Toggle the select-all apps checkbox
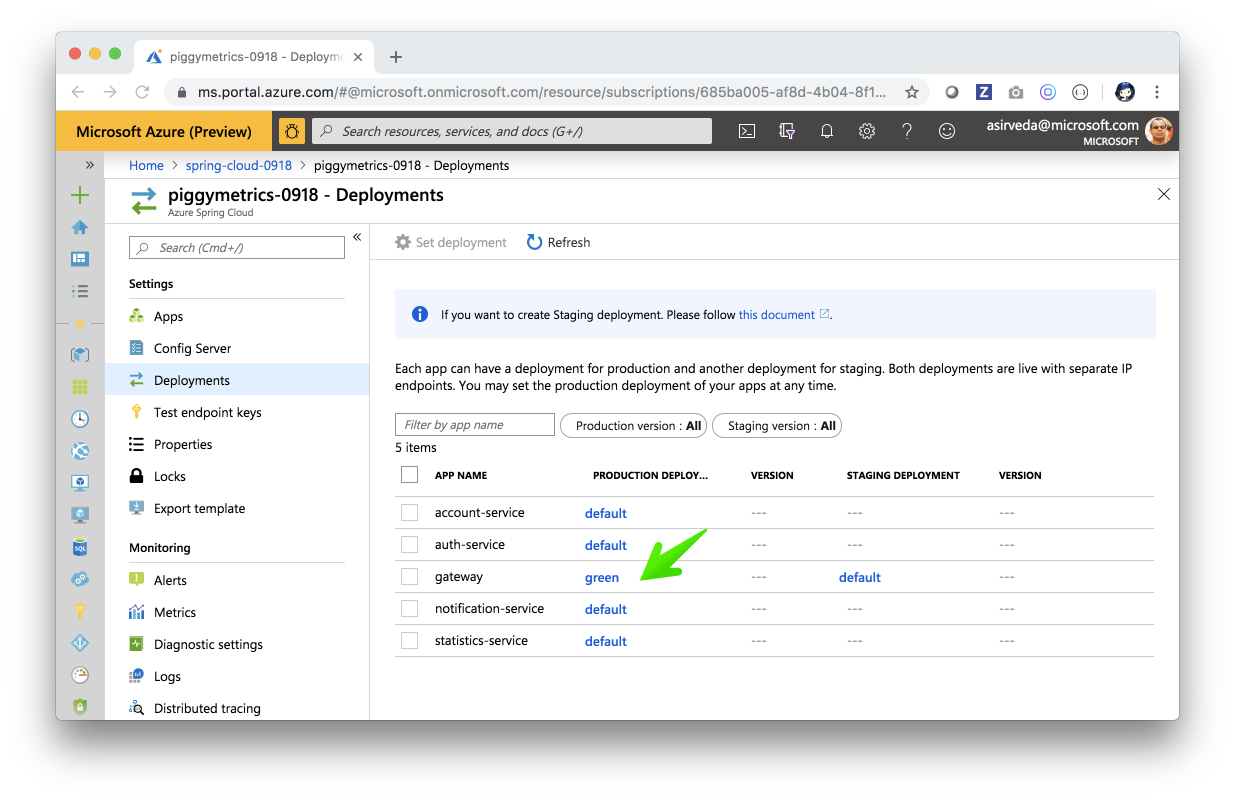Image resolution: width=1235 pixels, height=800 pixels. 409,475
